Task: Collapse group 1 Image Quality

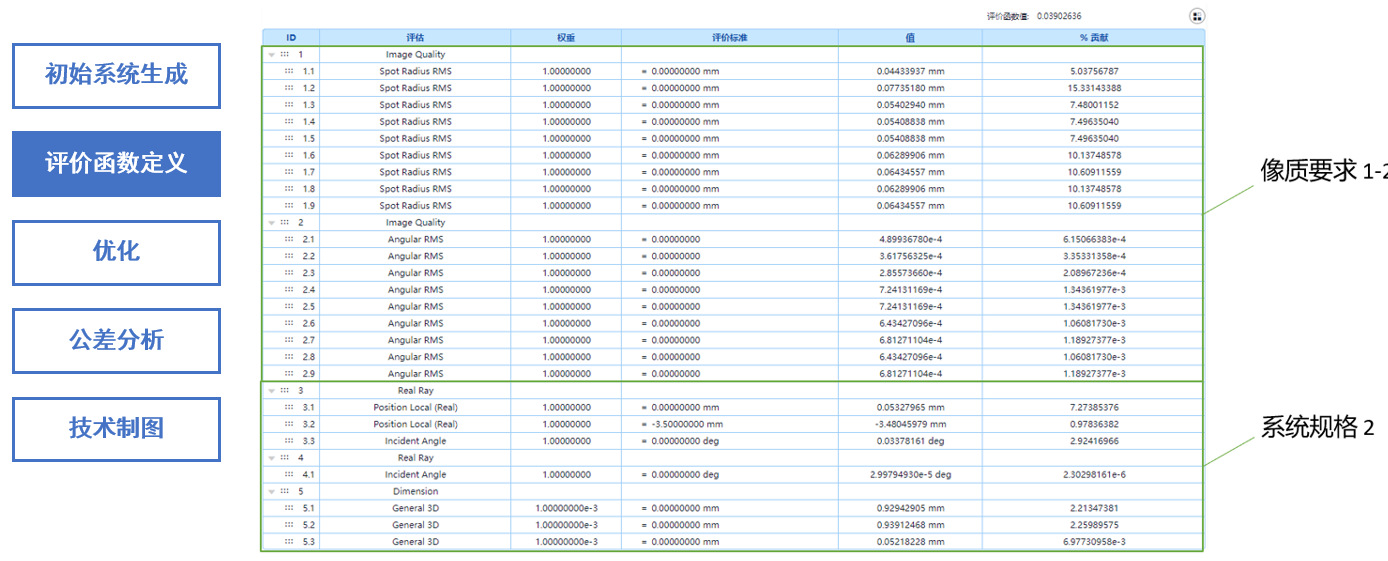Action: click(x=272, y=55)
